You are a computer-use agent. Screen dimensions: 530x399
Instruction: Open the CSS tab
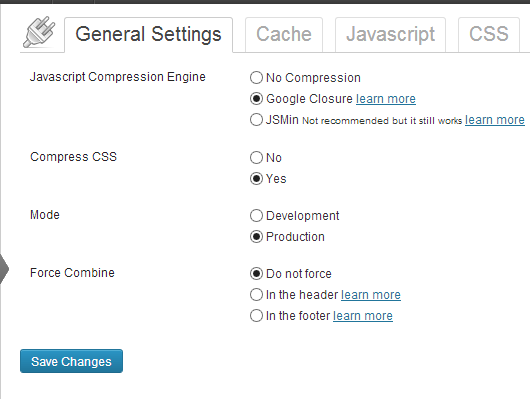click(x=488, y=34)
